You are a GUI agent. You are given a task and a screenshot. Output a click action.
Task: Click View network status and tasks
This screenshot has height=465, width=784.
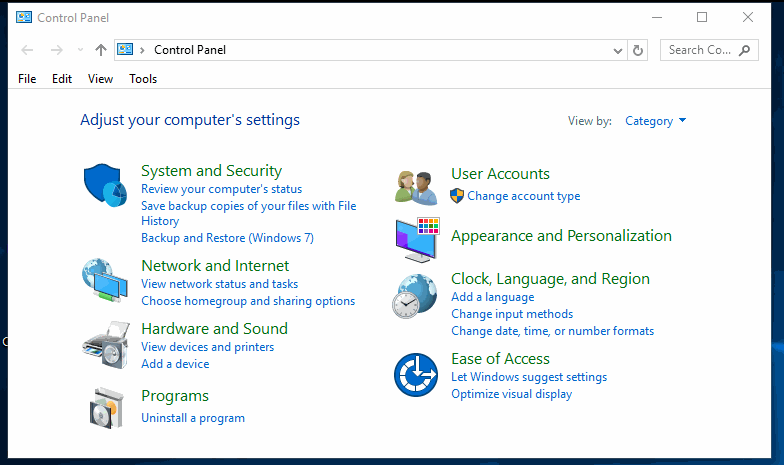[x=220, y=284]
